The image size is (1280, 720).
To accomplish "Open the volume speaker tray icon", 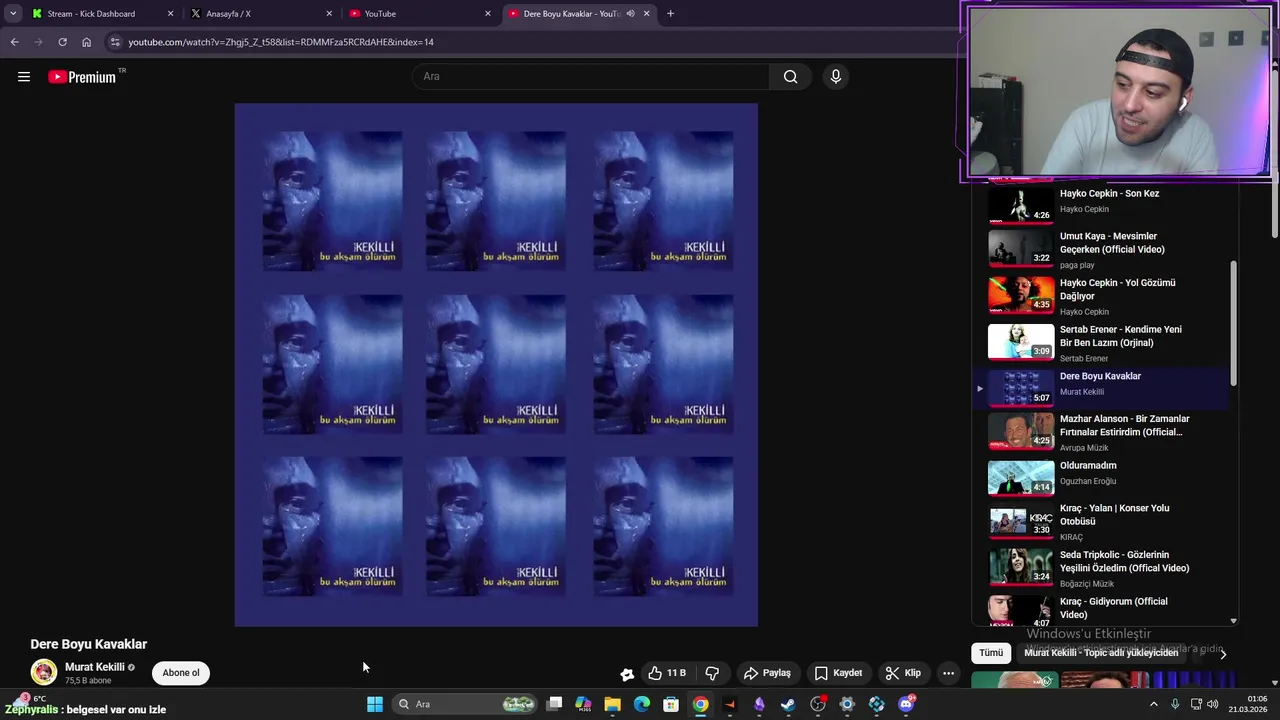I will click(1214, 704).
